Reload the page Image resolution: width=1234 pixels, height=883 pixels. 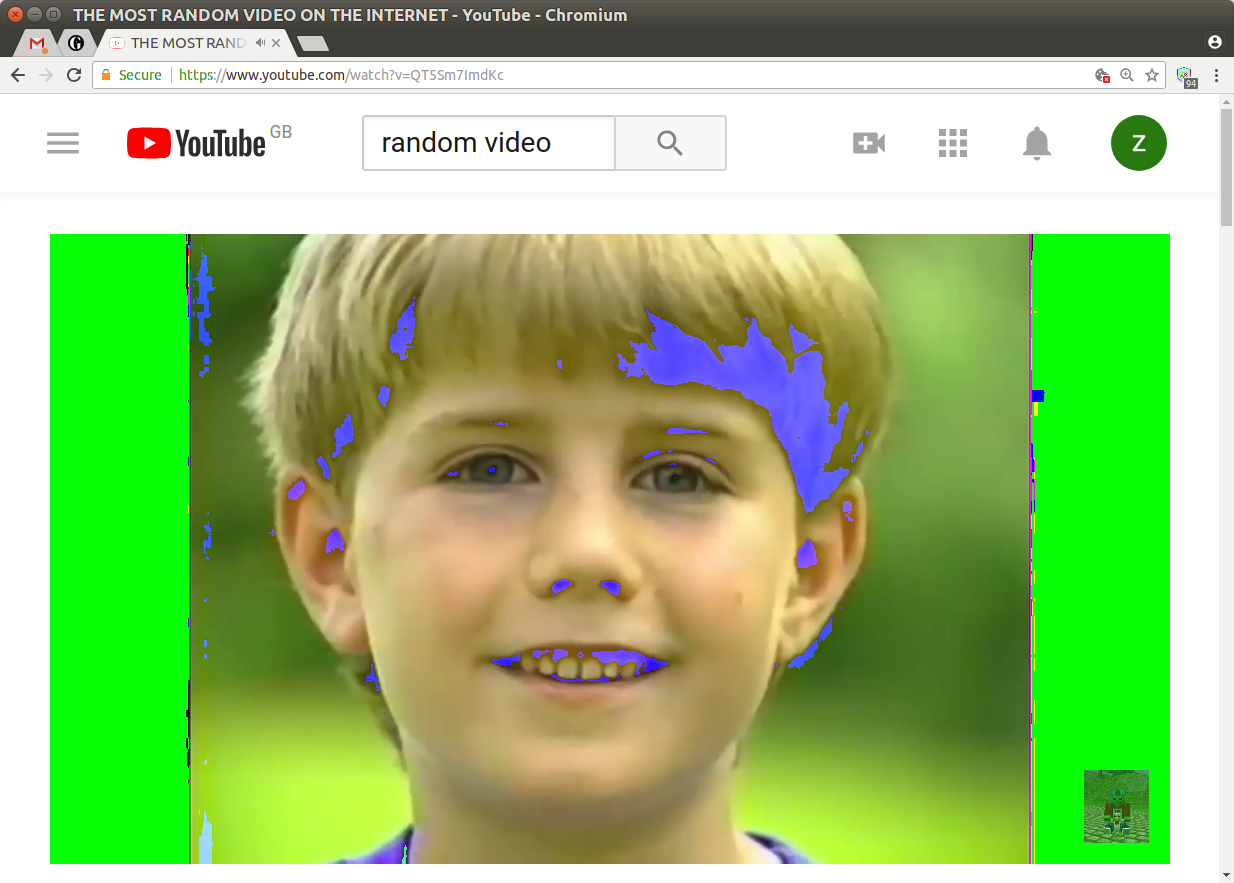pos(73,75)
